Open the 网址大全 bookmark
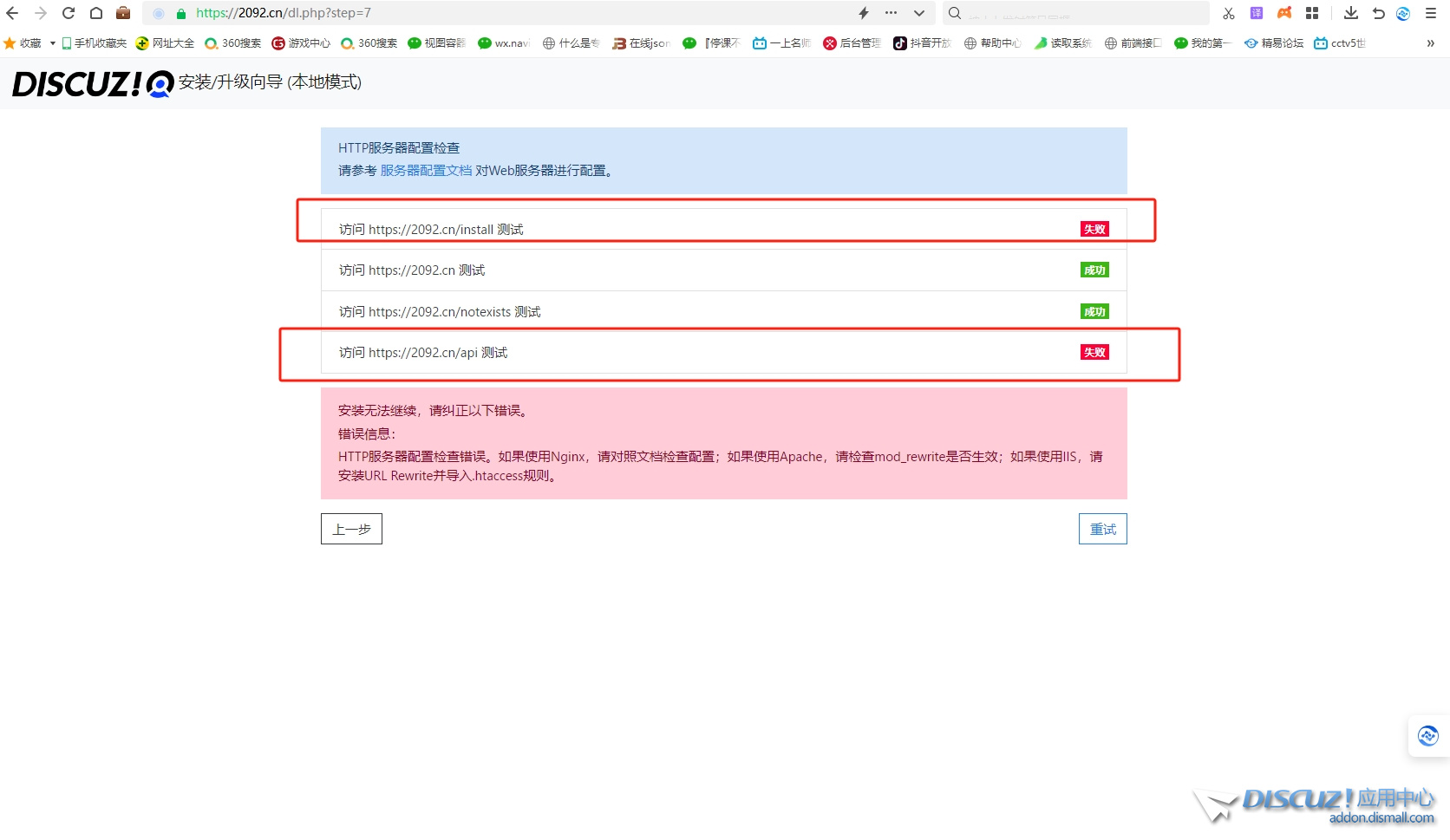The height and width of the screenshot is (840, 1450). [165, 43]
